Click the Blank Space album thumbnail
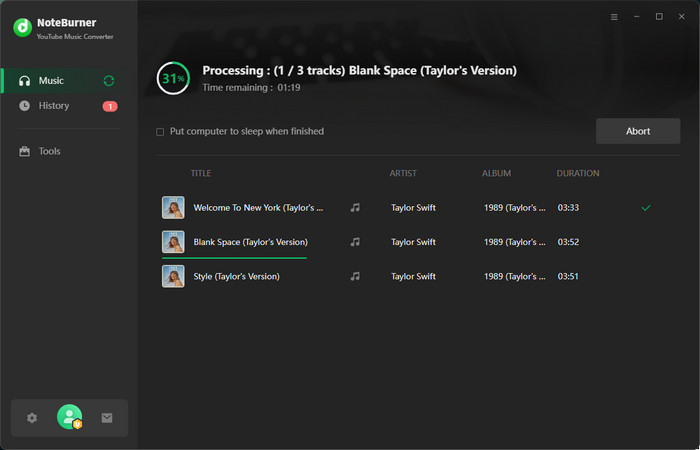Screen dimensions: 700x450 click(173, 242)
